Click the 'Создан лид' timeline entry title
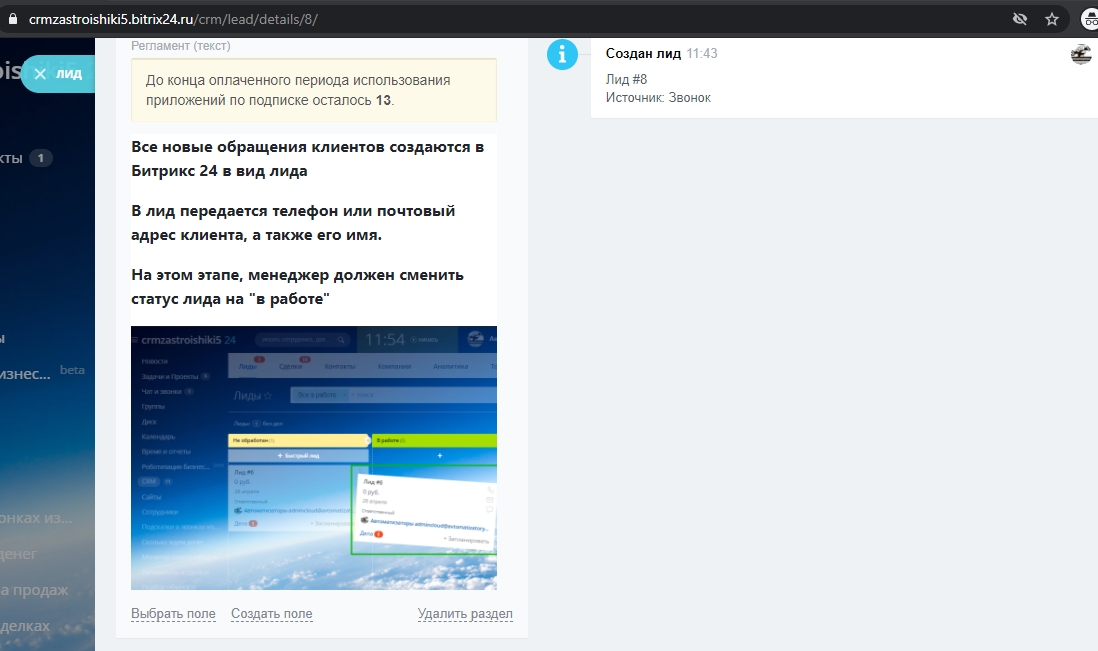This screenshot has height=651, width=1098. click(643, 53)
